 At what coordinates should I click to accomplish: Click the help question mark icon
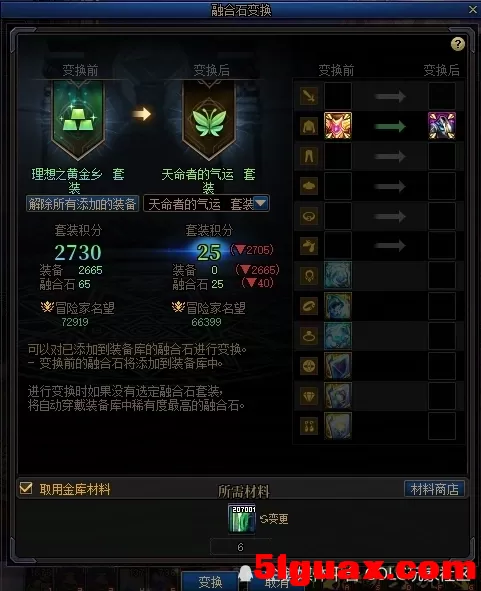pos(458,44)
